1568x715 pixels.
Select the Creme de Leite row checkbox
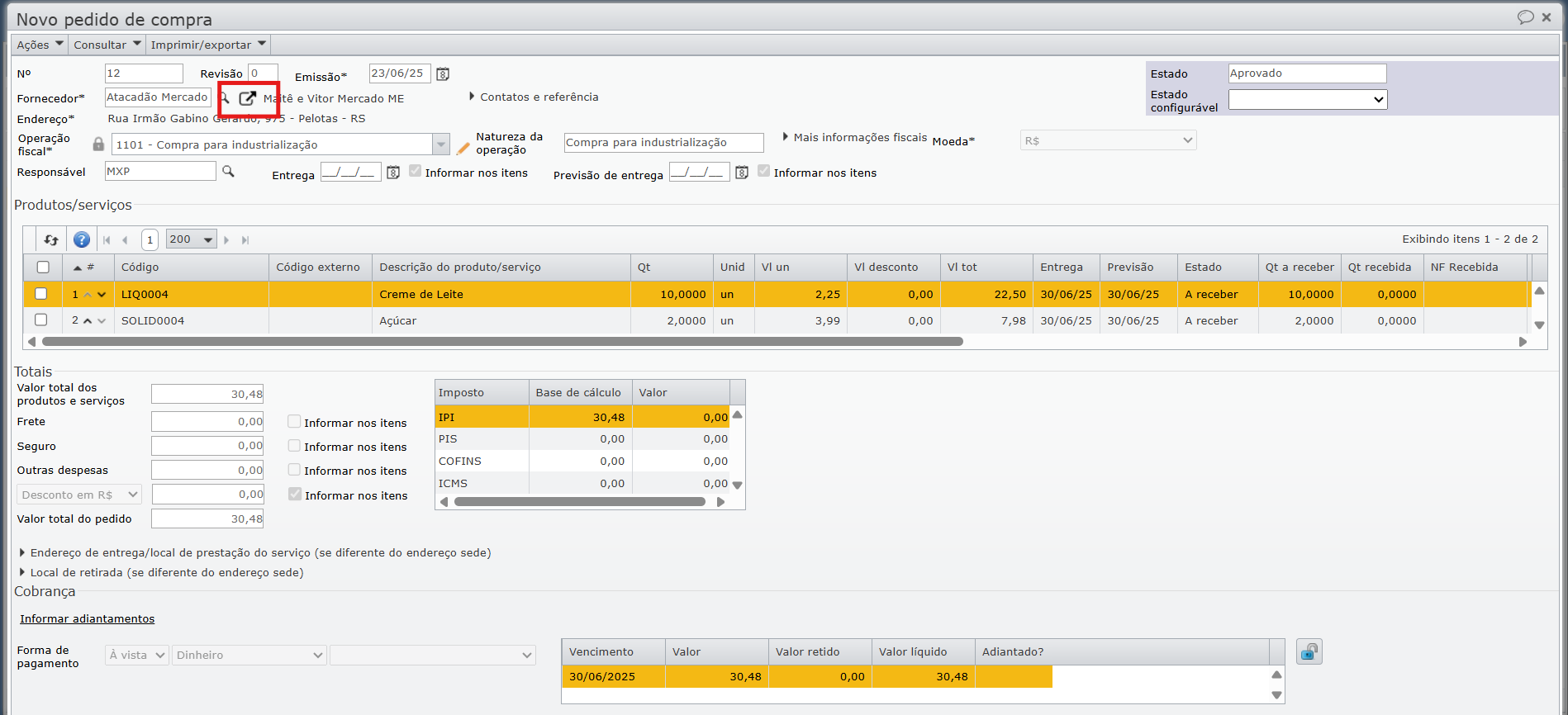[41, 294]
